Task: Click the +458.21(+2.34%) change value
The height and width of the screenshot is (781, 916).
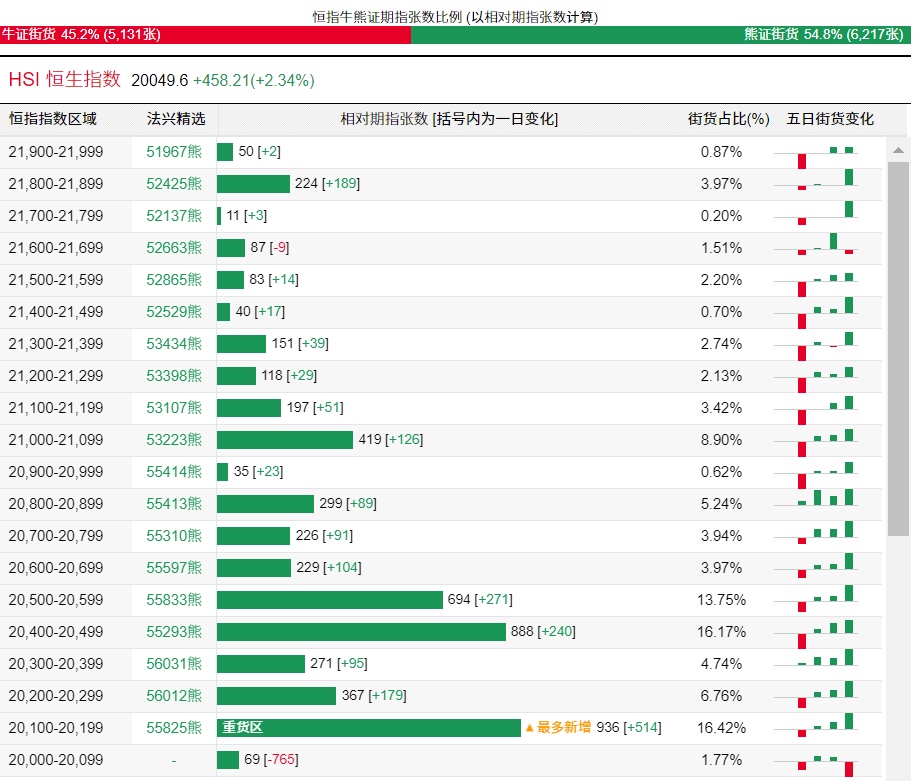Action: coord(254,81)
